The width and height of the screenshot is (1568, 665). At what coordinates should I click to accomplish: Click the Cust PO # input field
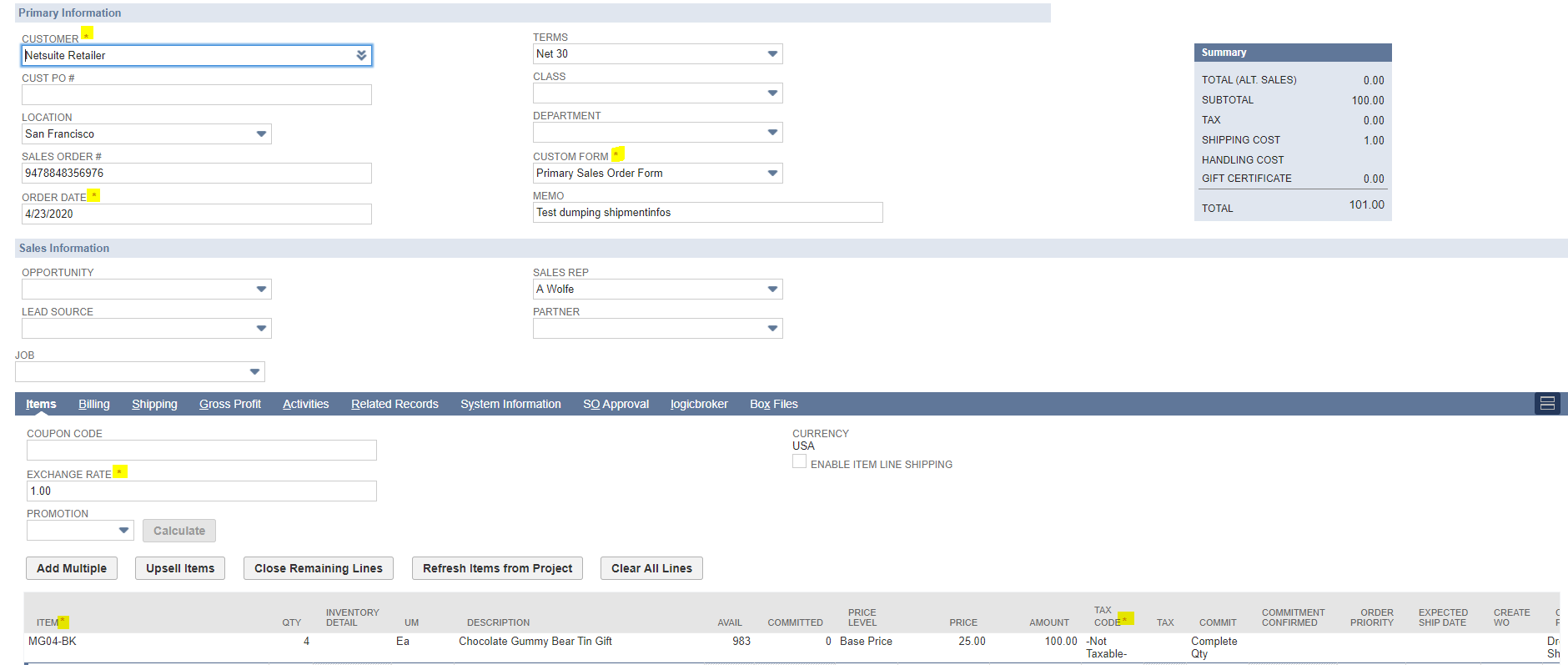196,95
